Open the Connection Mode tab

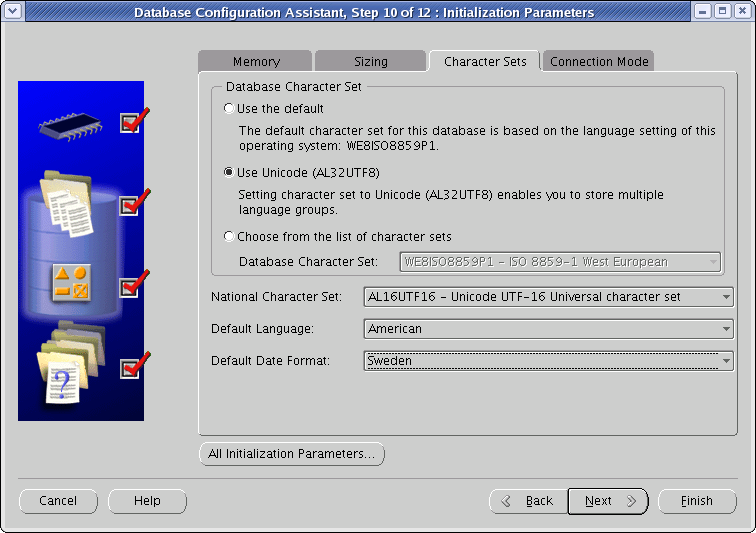(x=599, y=61)
